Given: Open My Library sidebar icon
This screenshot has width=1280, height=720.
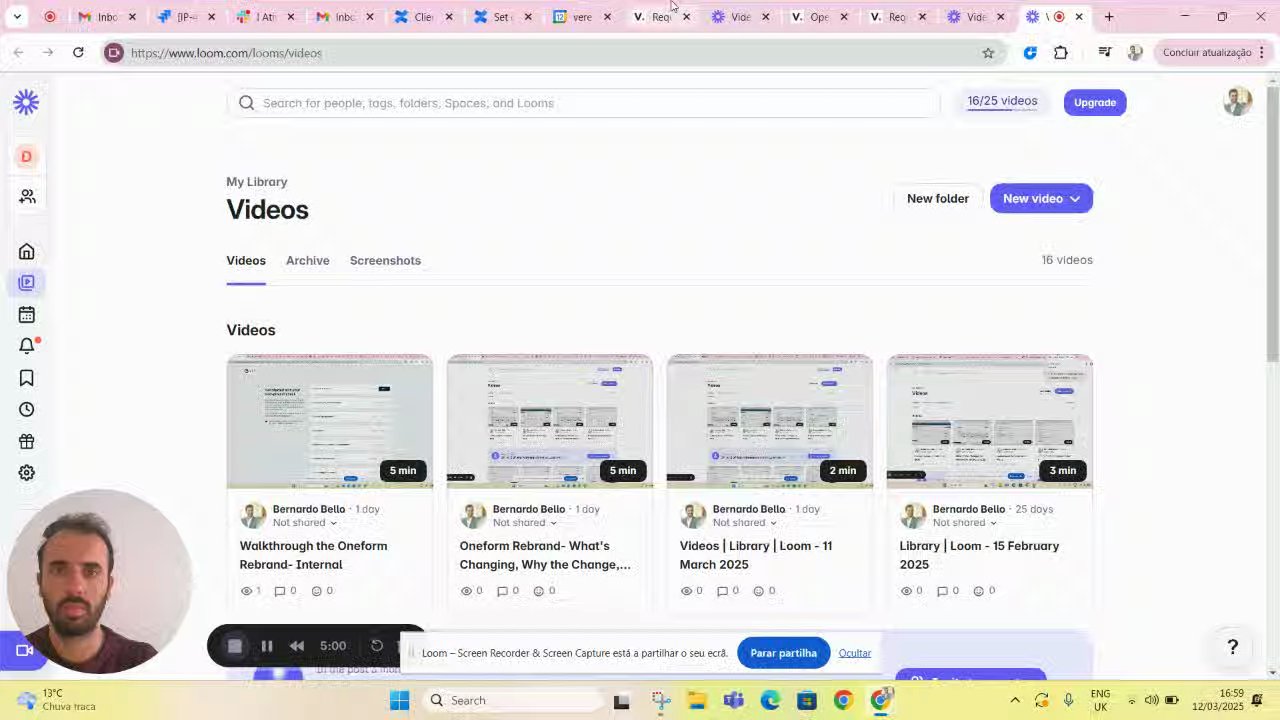Looking at the screenshot, I should [x=27, y=283].
